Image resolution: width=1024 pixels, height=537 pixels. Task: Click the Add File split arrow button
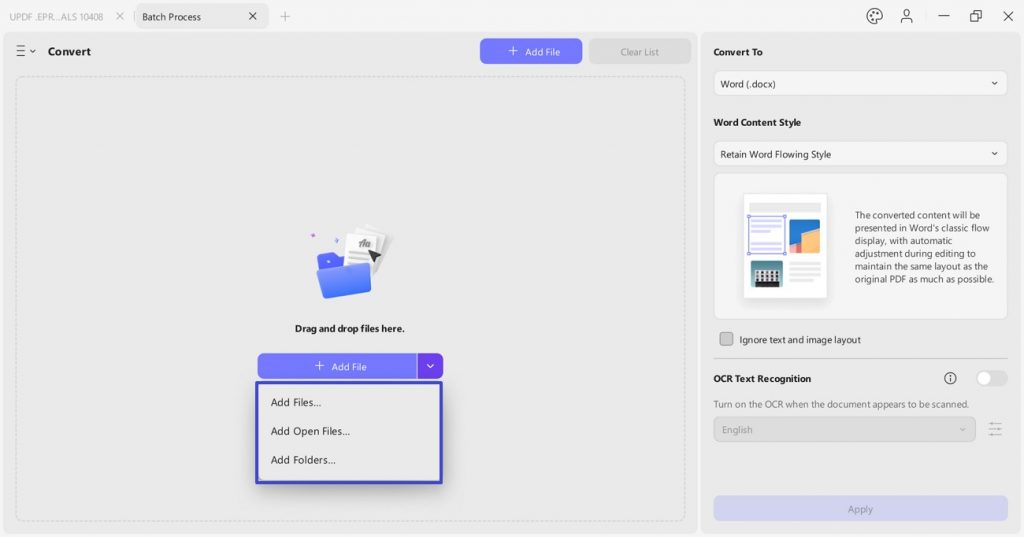click(x=430, y=366)
